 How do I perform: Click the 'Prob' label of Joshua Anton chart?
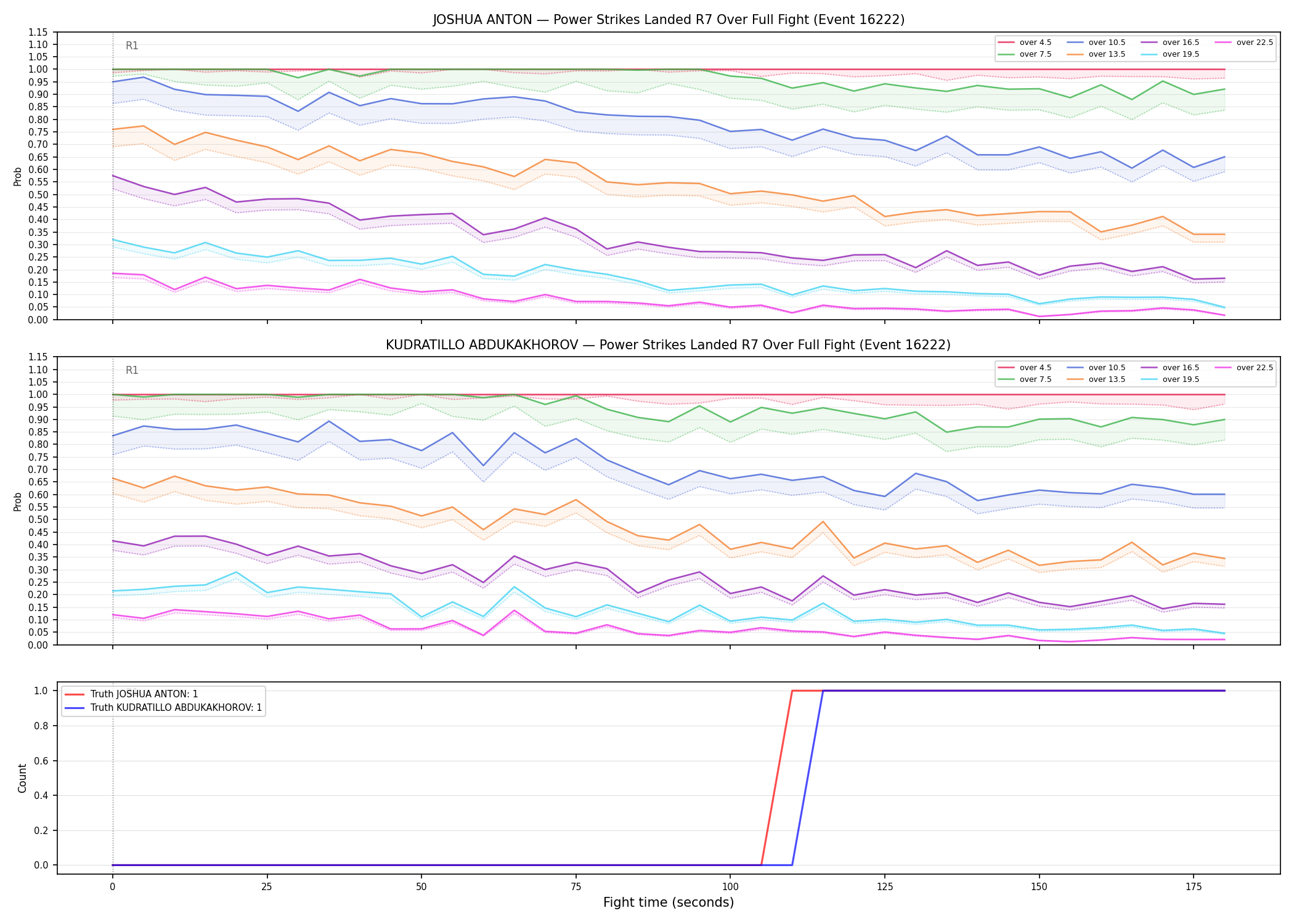pyautogui.click(x=18, y=176)
